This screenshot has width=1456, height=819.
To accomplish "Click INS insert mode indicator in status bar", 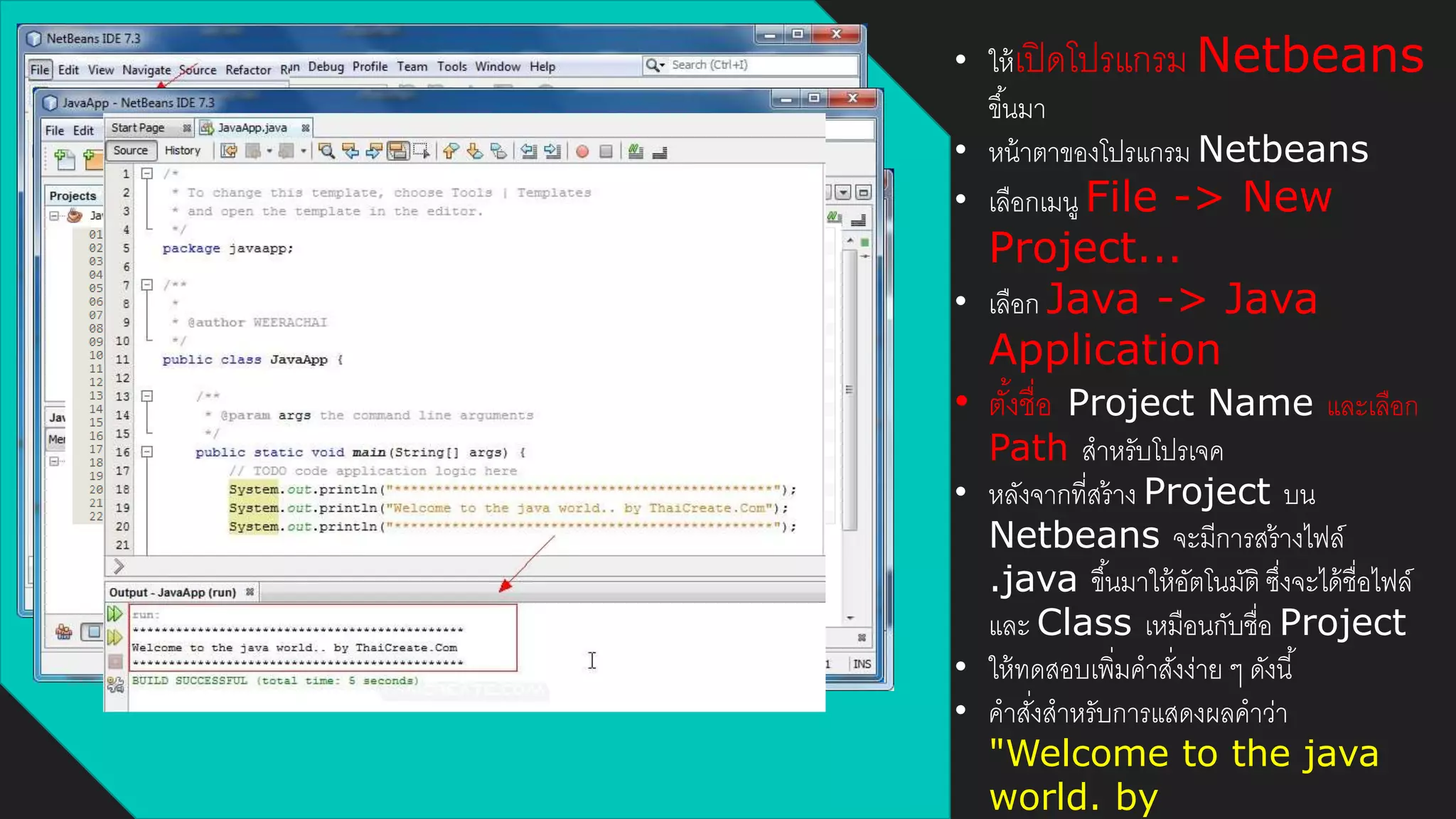I will click(x=862, y=664).
